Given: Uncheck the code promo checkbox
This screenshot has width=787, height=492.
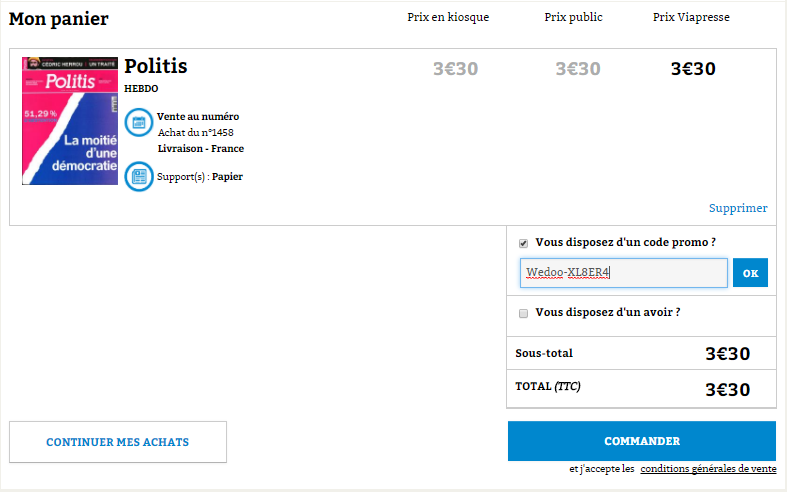Looking at the screenshot, I should (x=523, y=243).
